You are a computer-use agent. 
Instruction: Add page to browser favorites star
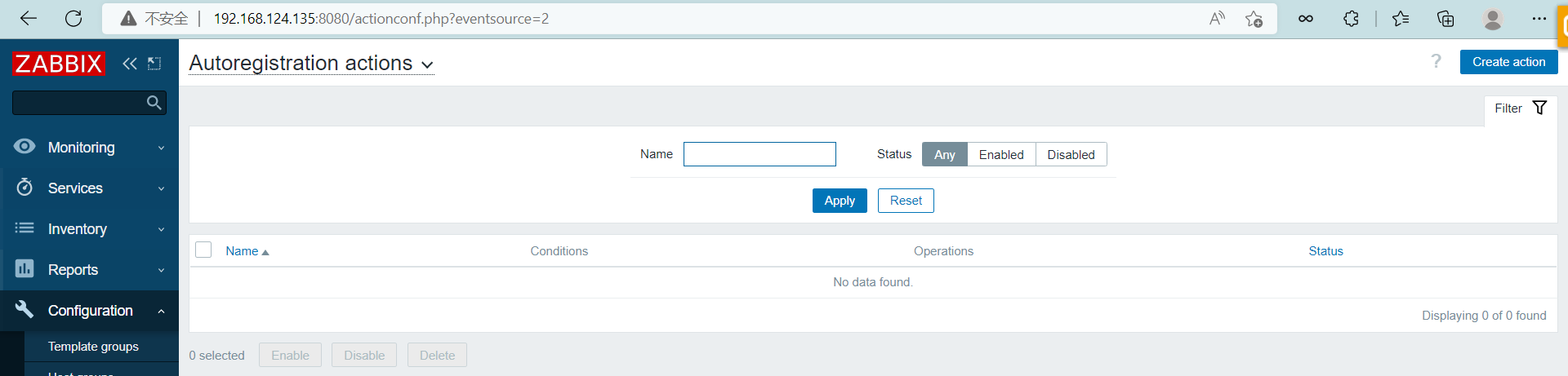[x=1254, y=19]
